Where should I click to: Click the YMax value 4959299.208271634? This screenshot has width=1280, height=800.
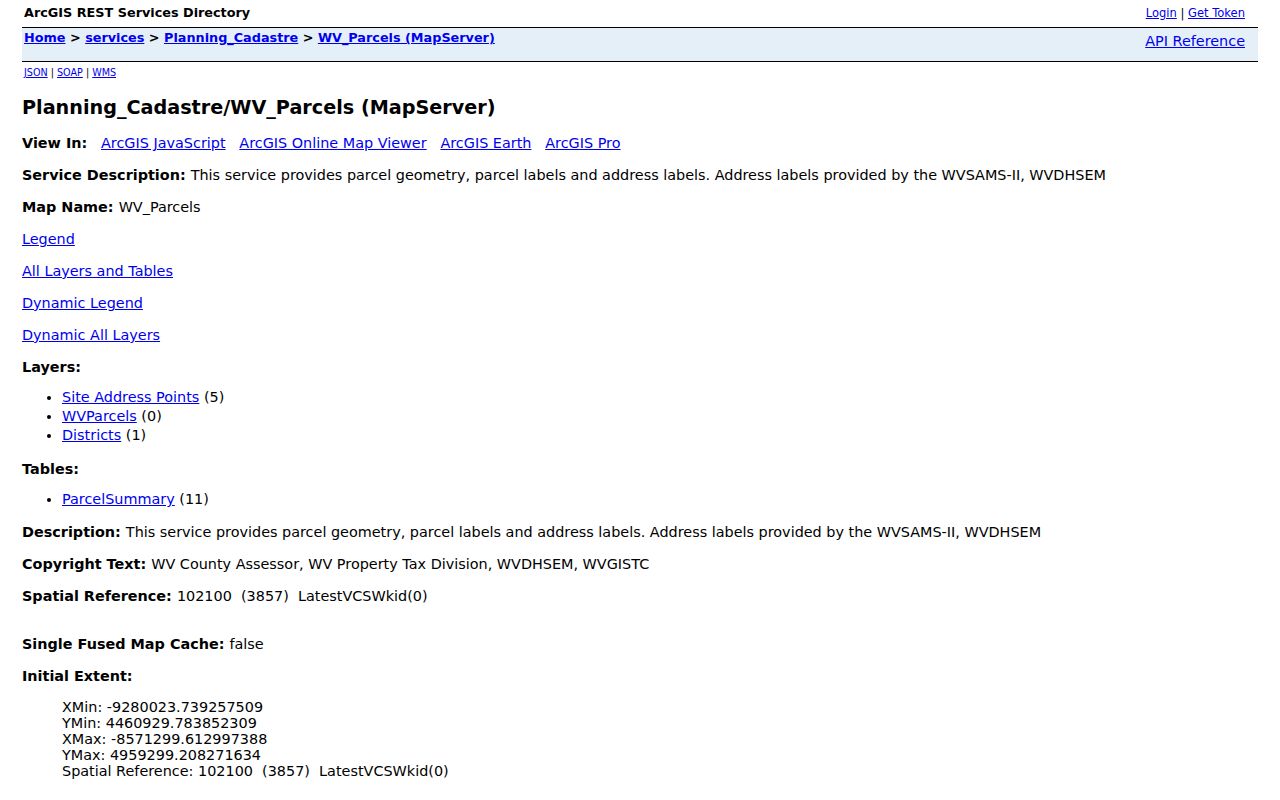coord(186,755)
